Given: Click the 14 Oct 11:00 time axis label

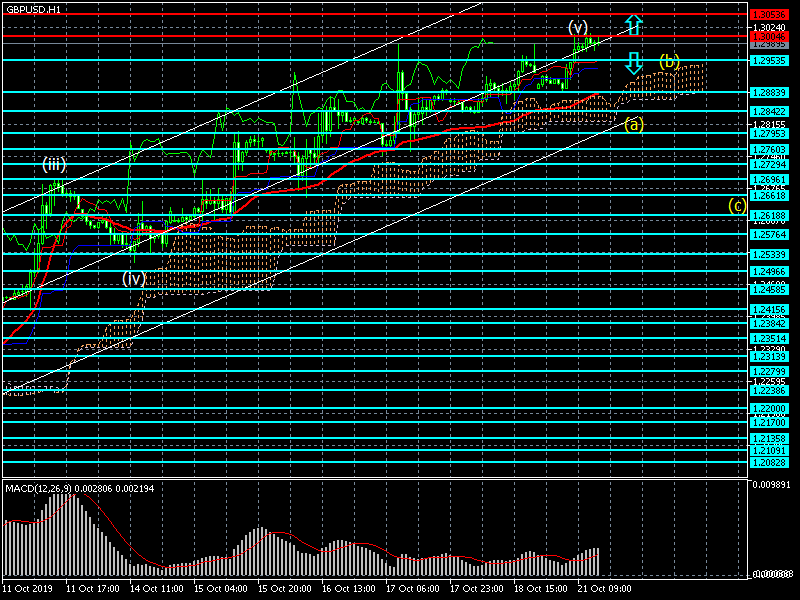Looking at the screenshot, I should 156,589.
